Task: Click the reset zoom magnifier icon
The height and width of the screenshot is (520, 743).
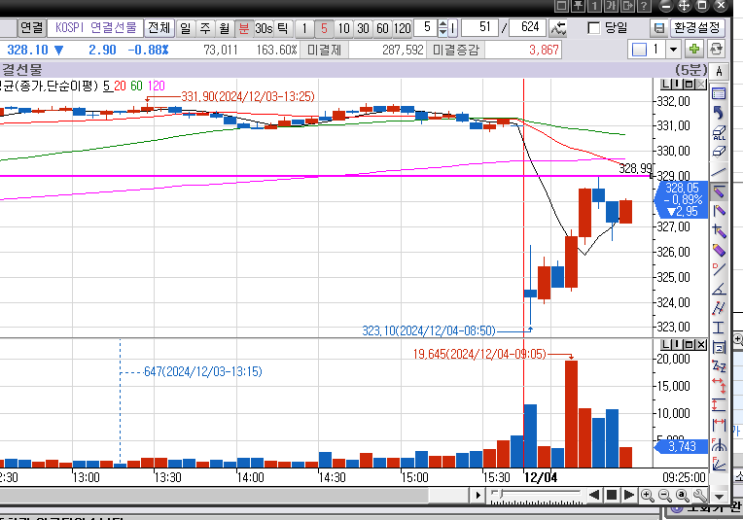Action: pyautogui.click(x=682, y=495)
